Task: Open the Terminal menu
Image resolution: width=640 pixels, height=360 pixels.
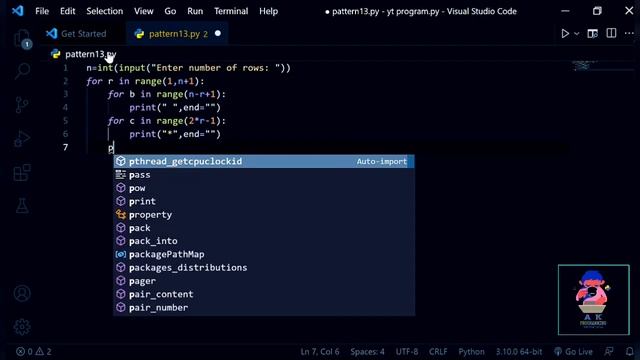Action: click(x=231, y=11)
